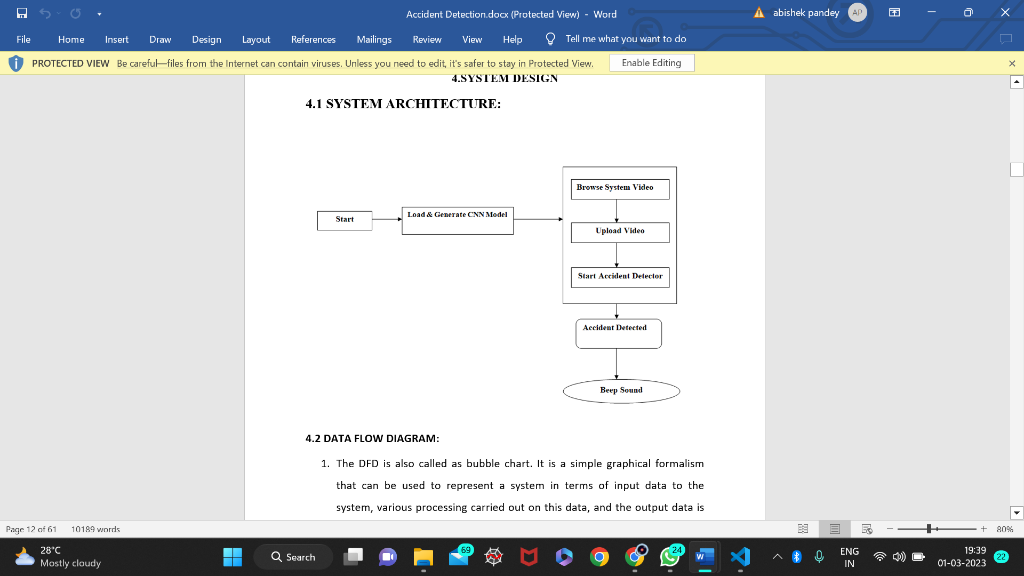The image size is (1024, 576).
Task: Click Tell me what you want to do
Action: coord(625,39)
